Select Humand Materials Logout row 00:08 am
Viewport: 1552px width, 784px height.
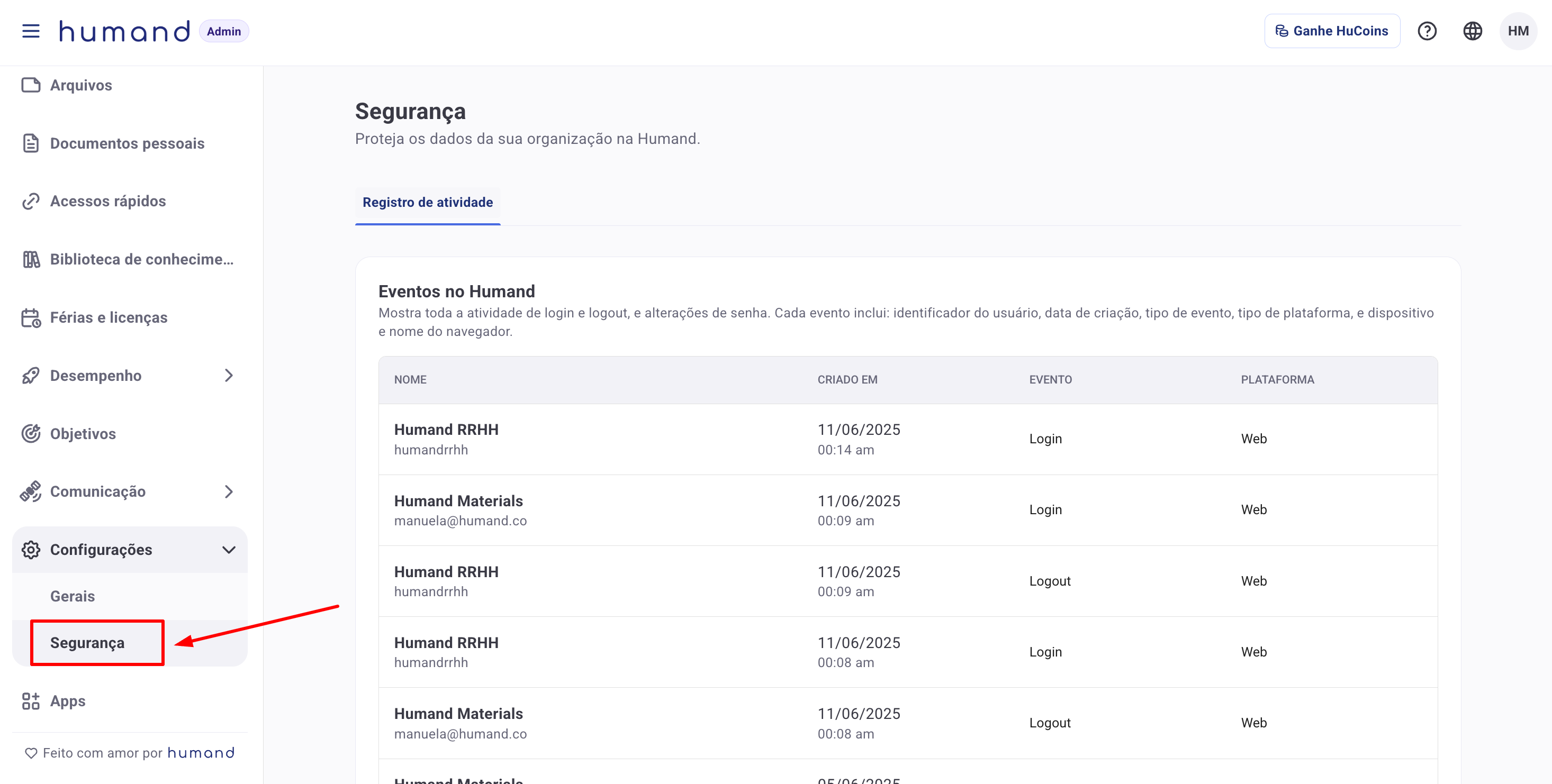pyautogui.click(x=908, y=723)
